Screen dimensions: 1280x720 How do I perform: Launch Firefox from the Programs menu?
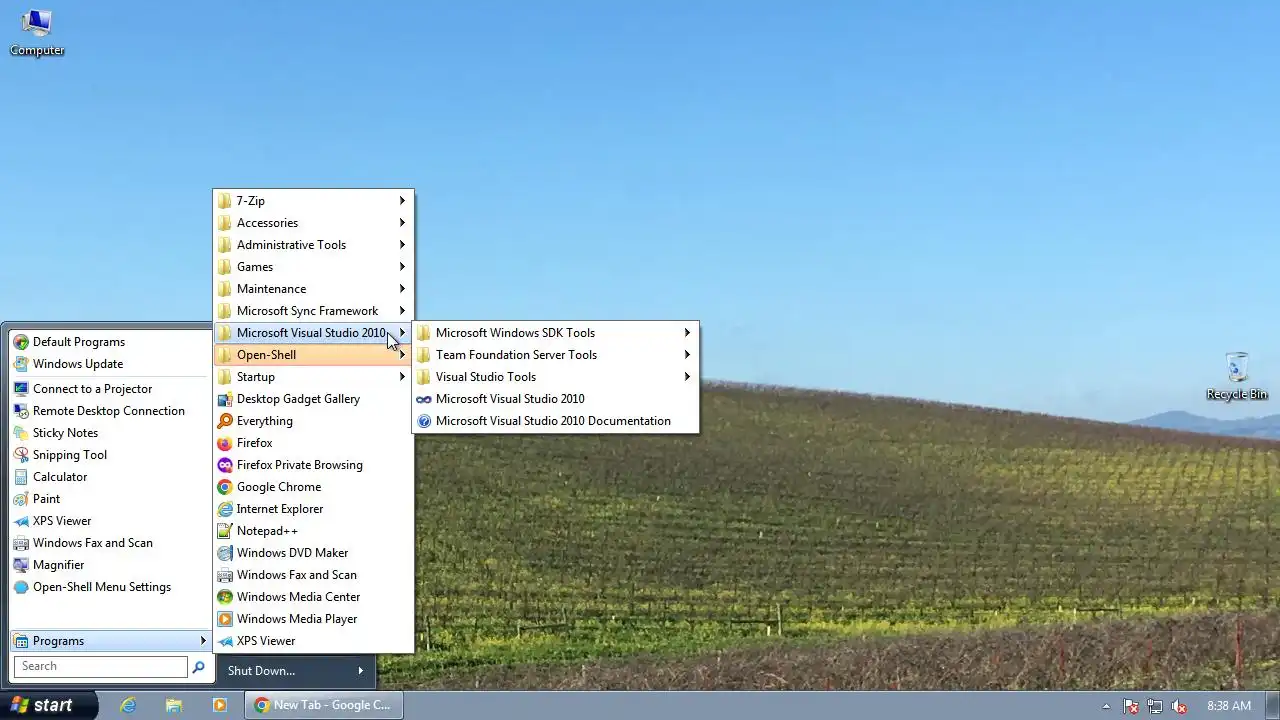click(313, 443)
